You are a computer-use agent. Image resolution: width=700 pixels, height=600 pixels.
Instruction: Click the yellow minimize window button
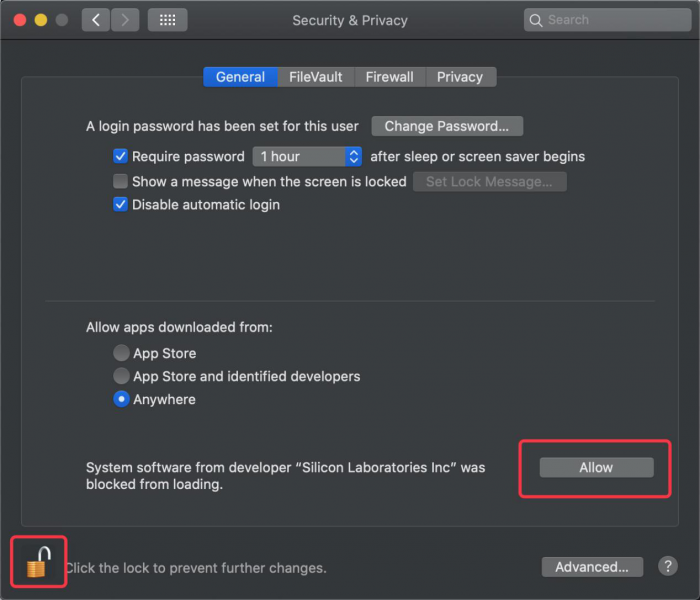tap(41, 20)
